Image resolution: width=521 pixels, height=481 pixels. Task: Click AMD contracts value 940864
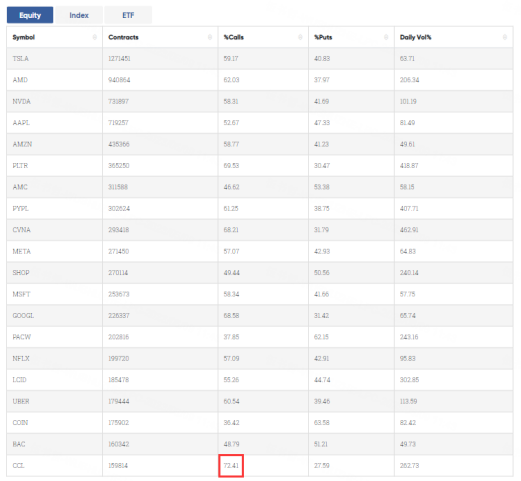(x=119, y=80)
